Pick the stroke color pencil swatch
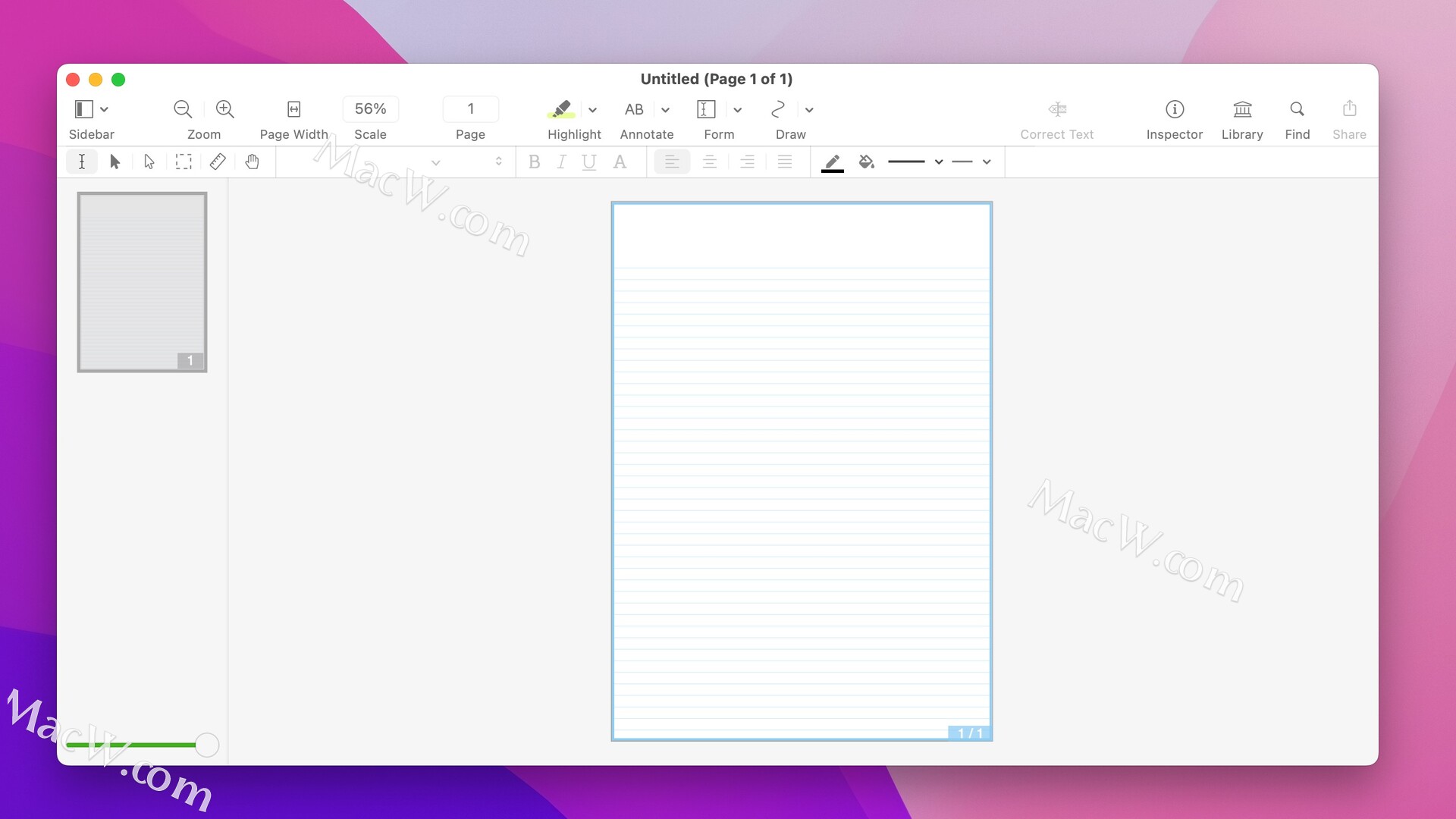The height and width of the screenshot is (819, 1456). pos(833,162)
